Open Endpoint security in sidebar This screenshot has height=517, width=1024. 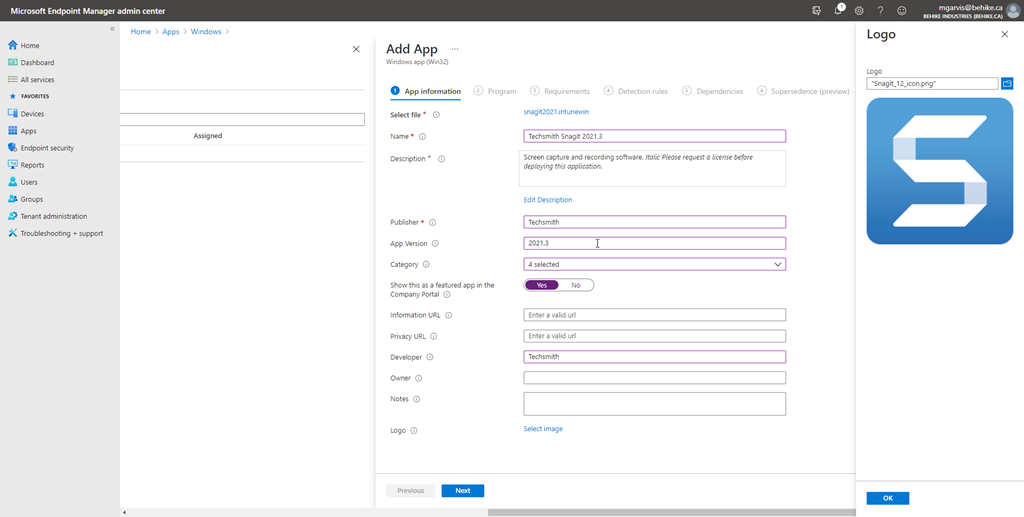pyautogui.click(x=47, y=148)
